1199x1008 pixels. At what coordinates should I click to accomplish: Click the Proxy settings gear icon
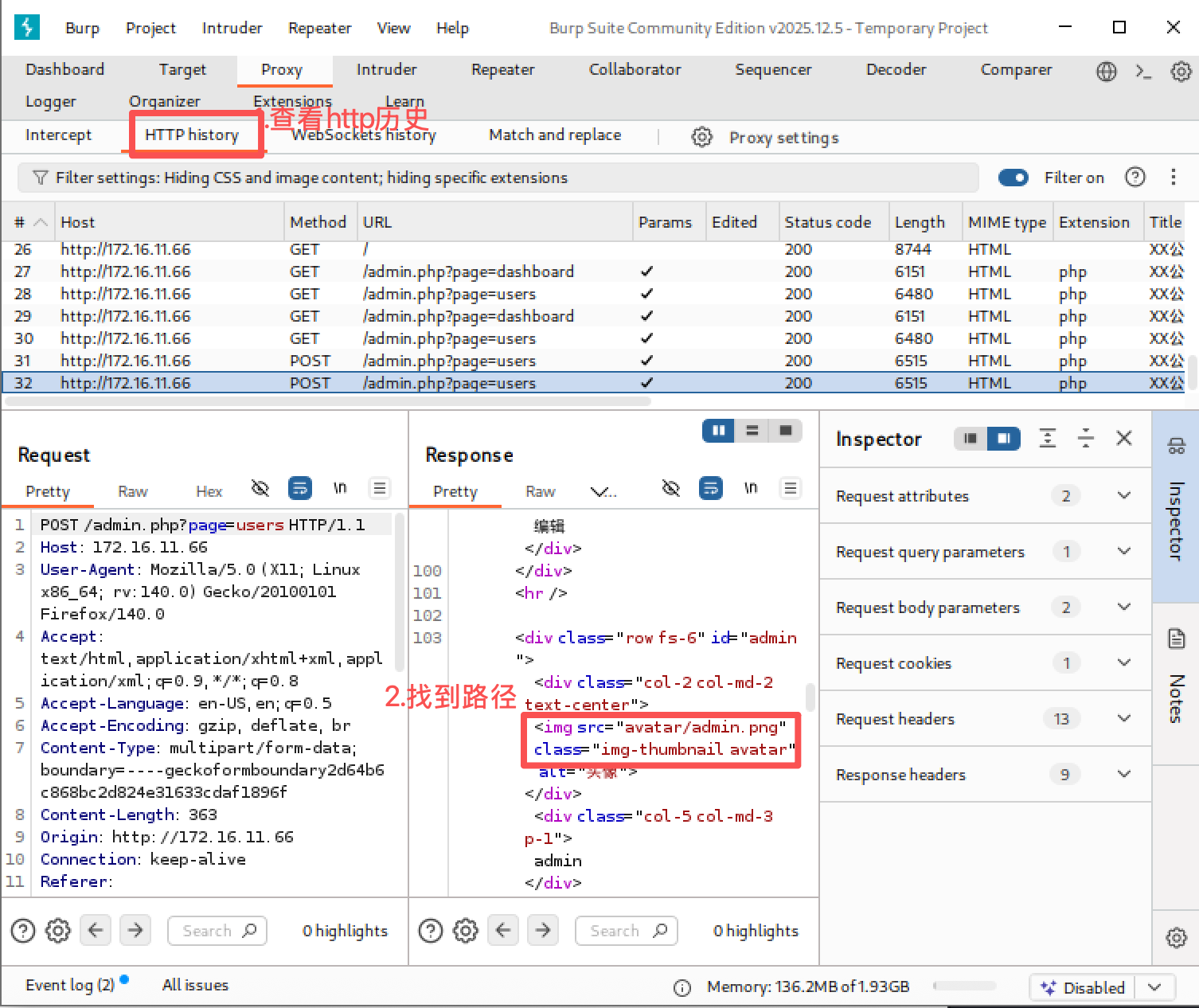point(701,137)
